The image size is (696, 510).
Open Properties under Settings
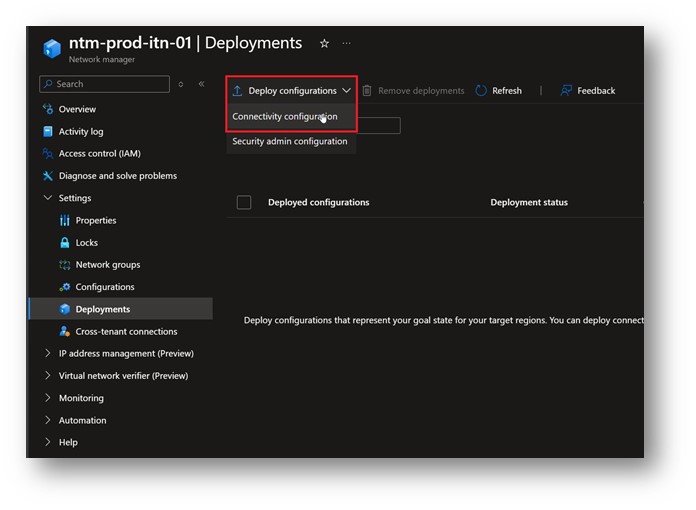pyautogui.click(x=96, y=220)
